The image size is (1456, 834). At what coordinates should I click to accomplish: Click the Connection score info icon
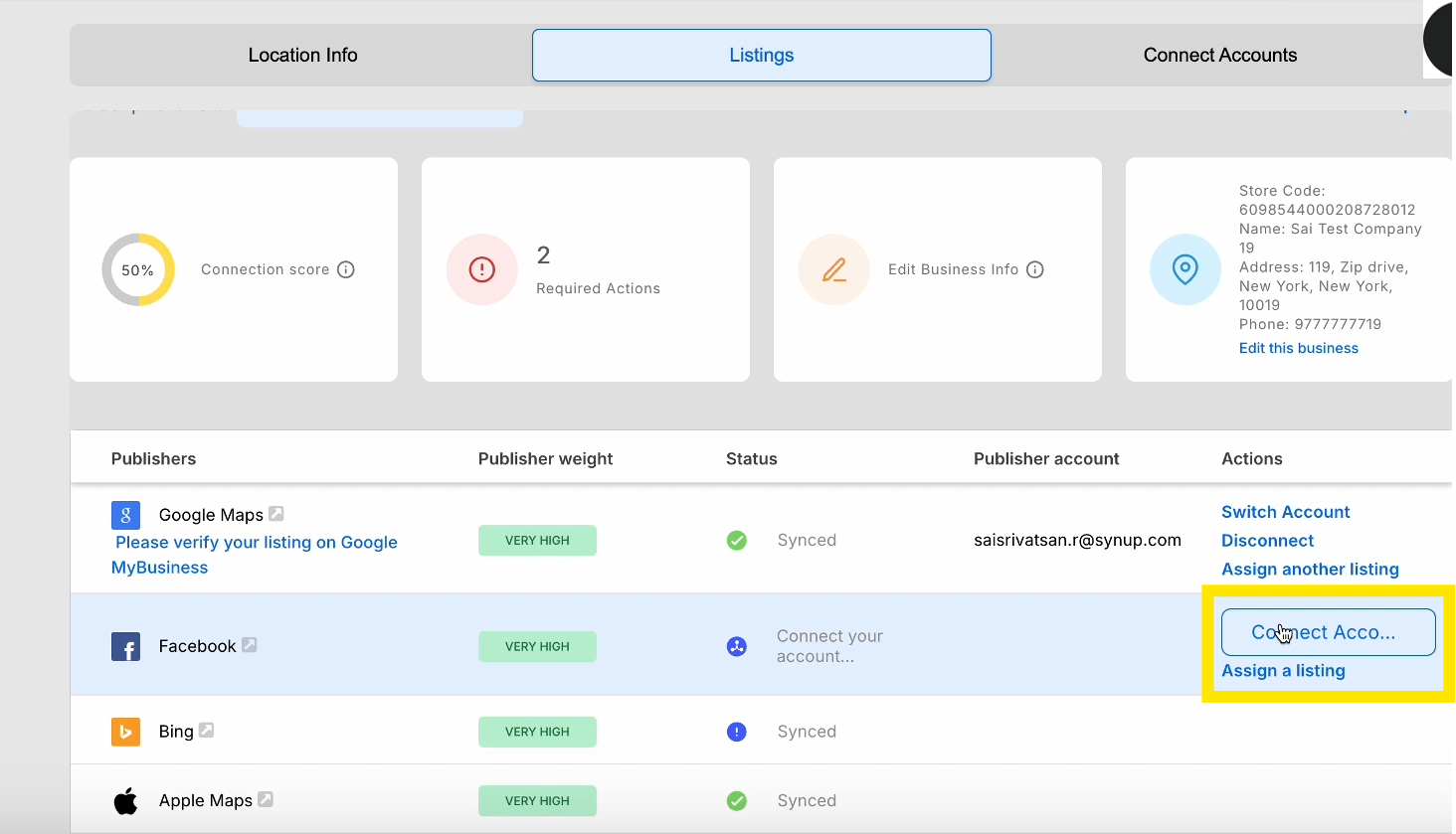tap(346, 269)
